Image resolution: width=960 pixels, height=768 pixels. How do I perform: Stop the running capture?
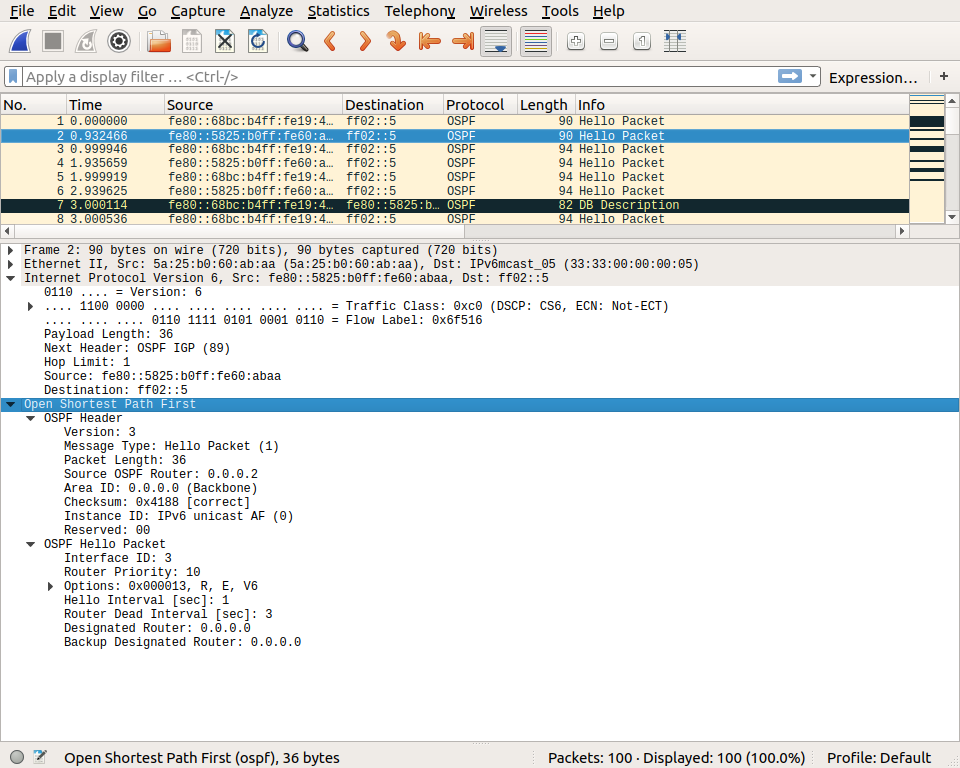tap(53, 42)
